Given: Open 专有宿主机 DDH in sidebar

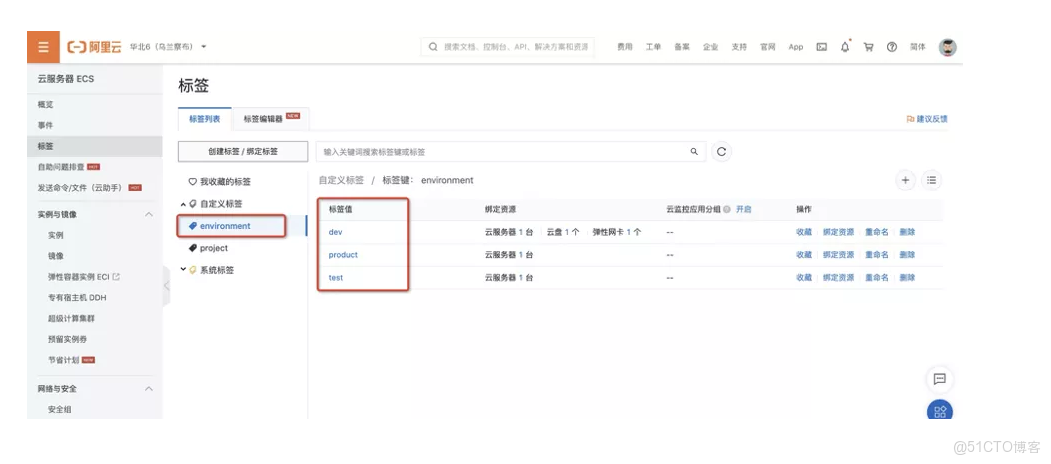Looking at the screenshot, I should tap(77, 298).
